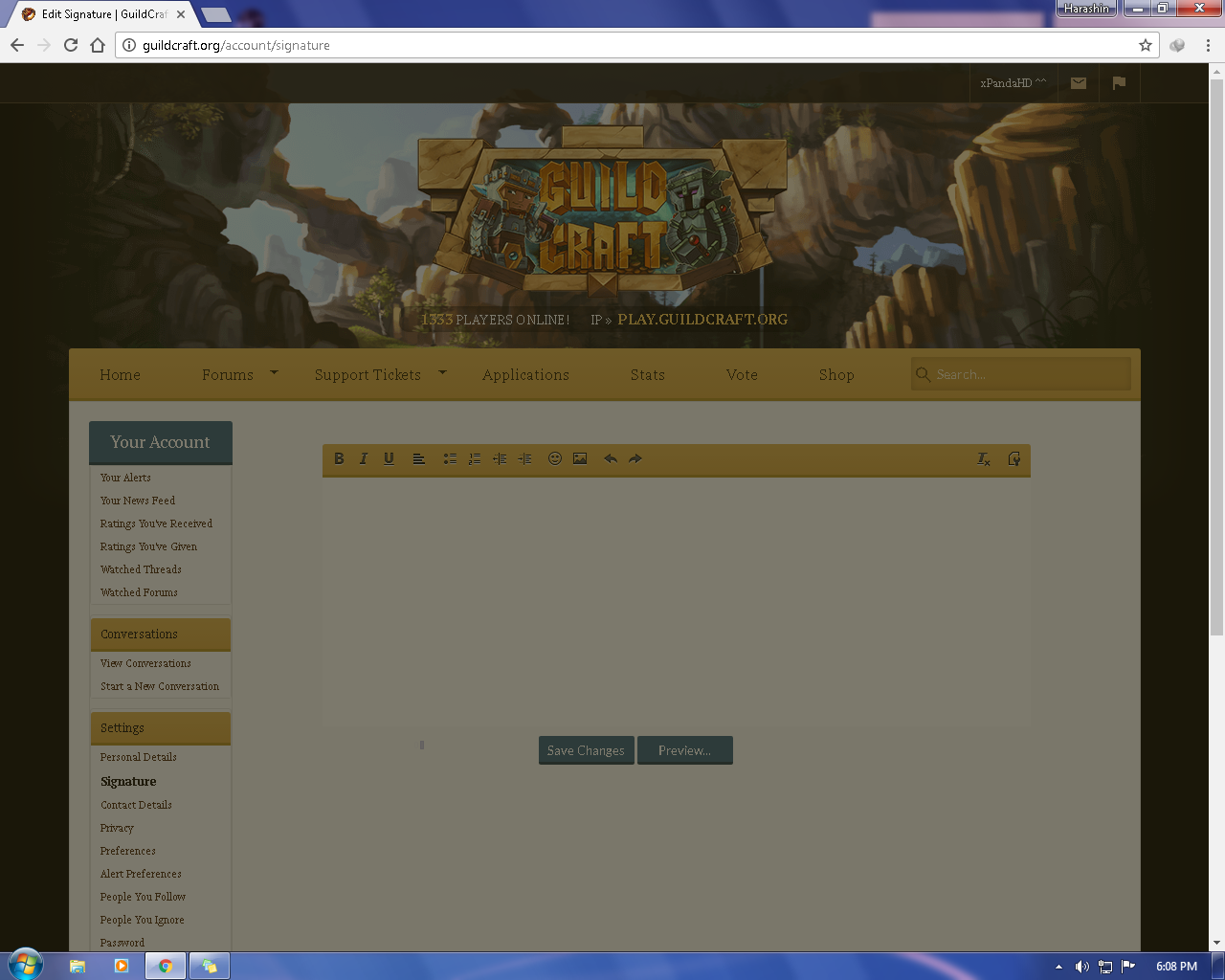Click the Preview... button

[684, 750]
